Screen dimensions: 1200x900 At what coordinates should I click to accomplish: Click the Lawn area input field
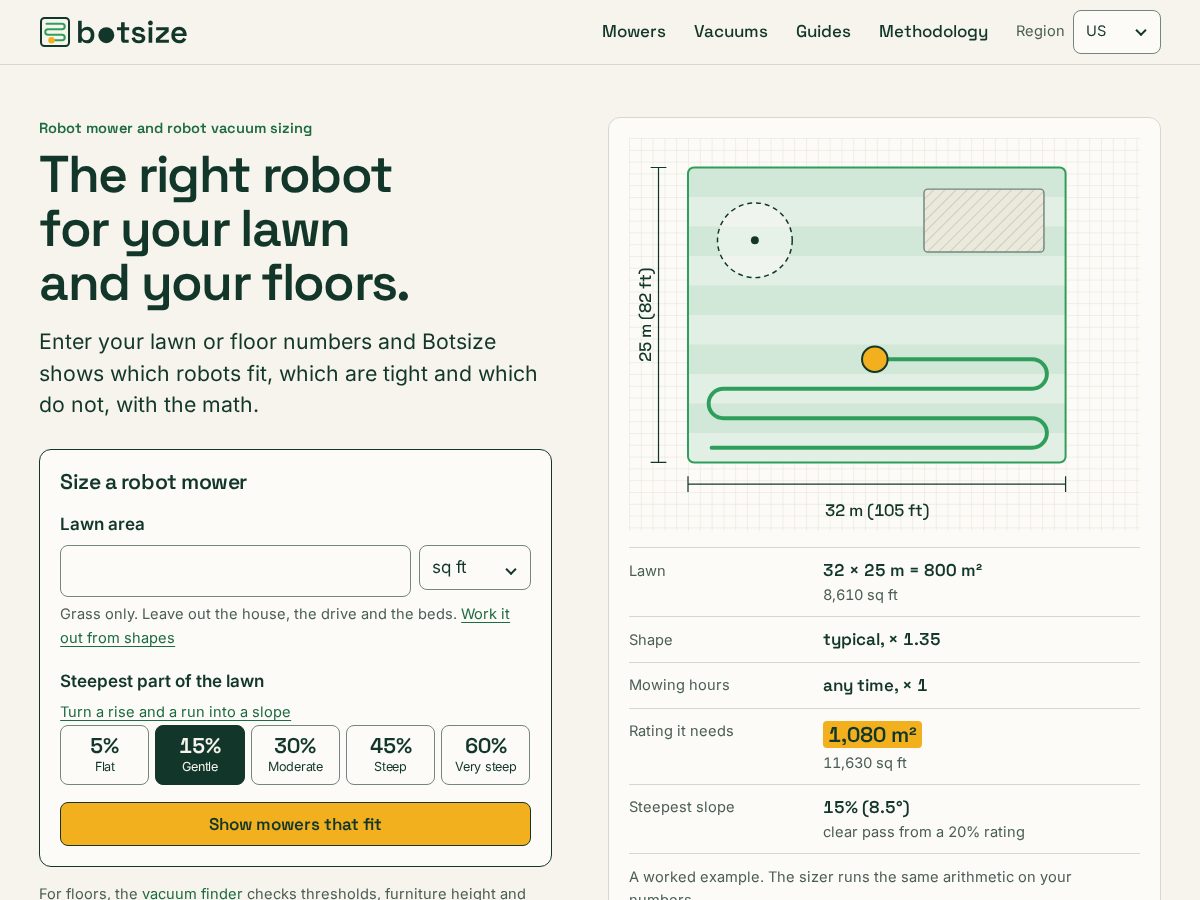[235, 571]
